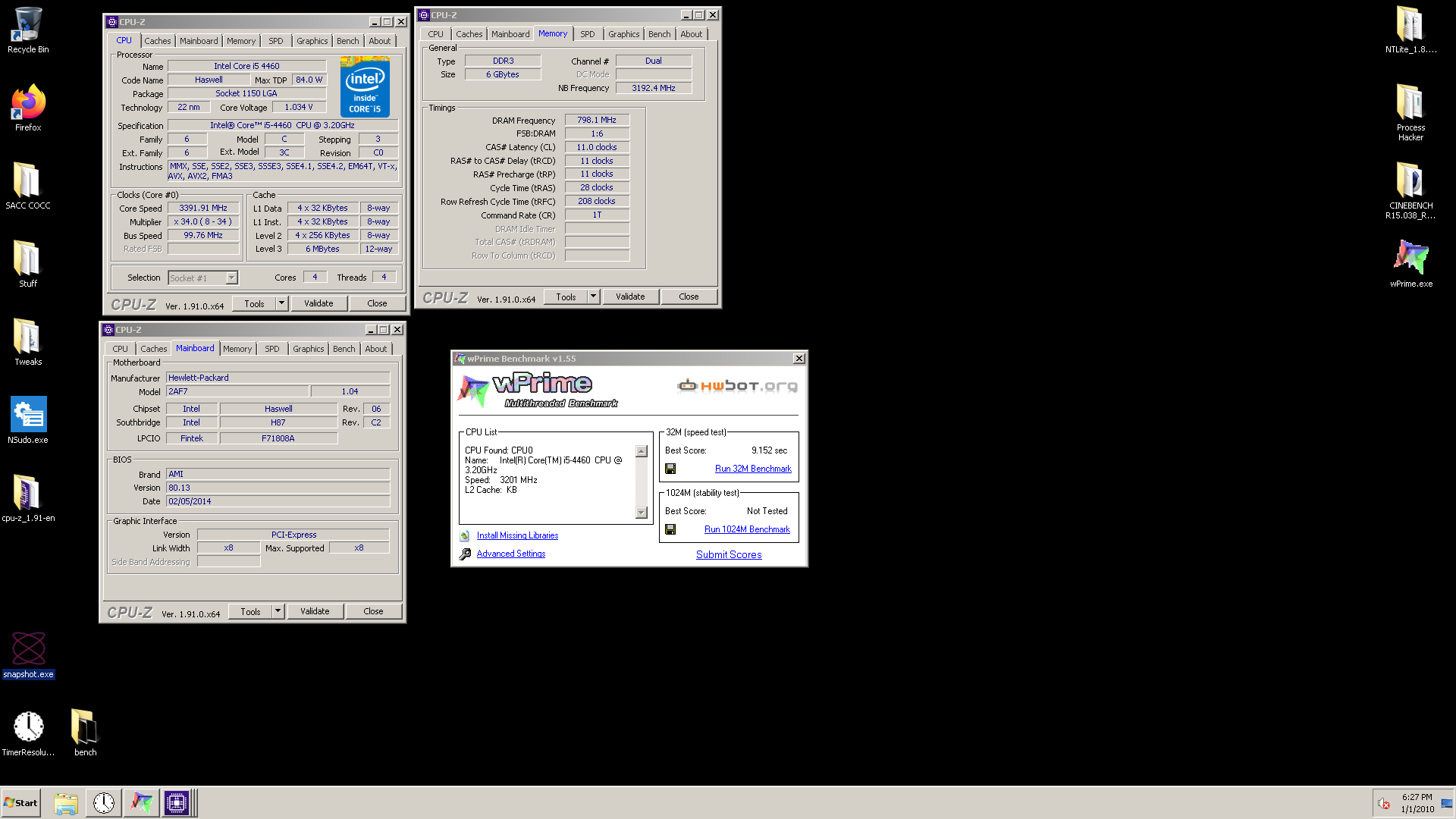Screen dimensions: 1456x819
Task: Click Validate in the CPU window
Action: pos(318,303)
